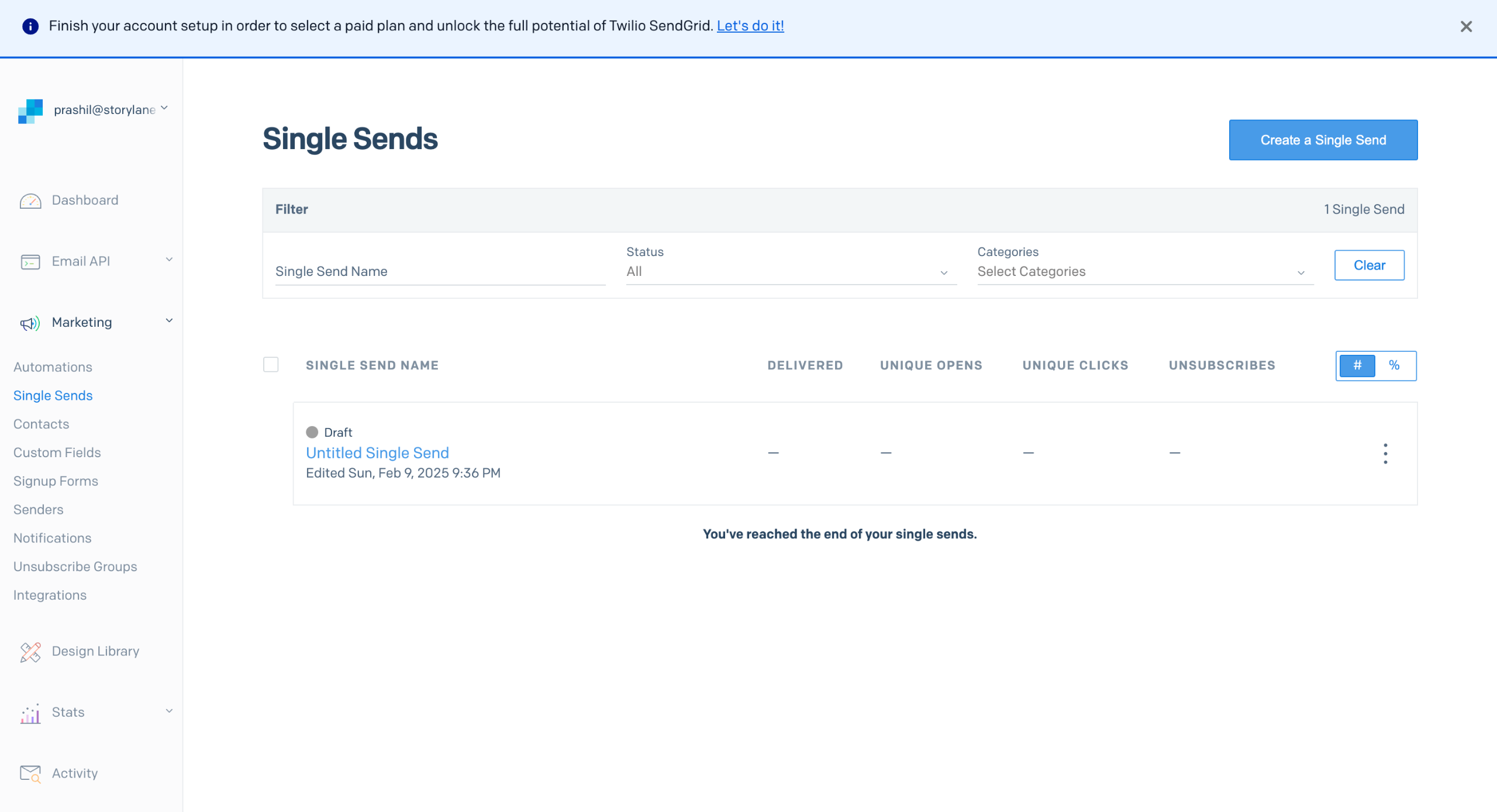
Task: Open three-dot actions menu for draft
Action: (x=1385, y=454)
